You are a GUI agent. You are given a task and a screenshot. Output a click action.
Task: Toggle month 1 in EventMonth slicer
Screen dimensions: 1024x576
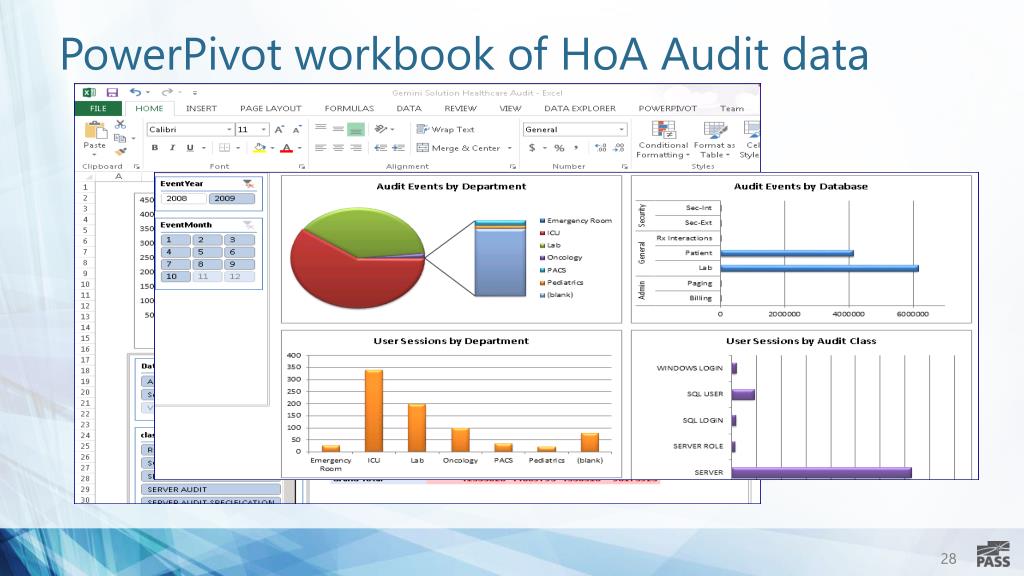(176, 240)
